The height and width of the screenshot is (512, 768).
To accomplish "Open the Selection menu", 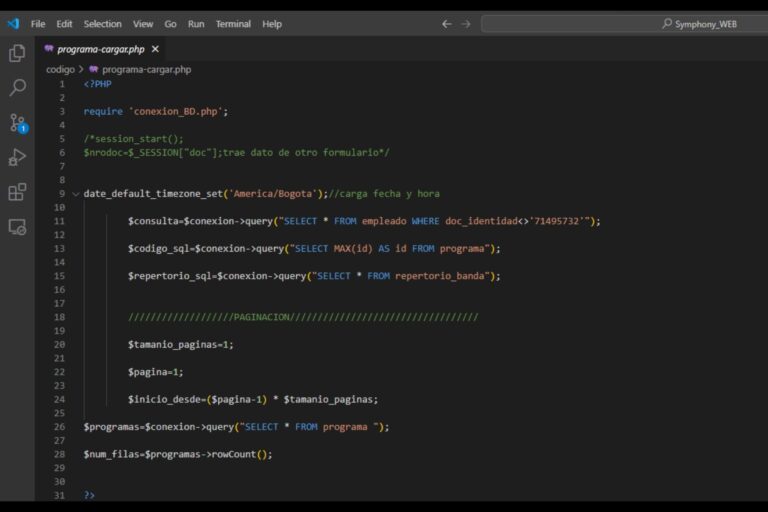I will click(102, 24).
